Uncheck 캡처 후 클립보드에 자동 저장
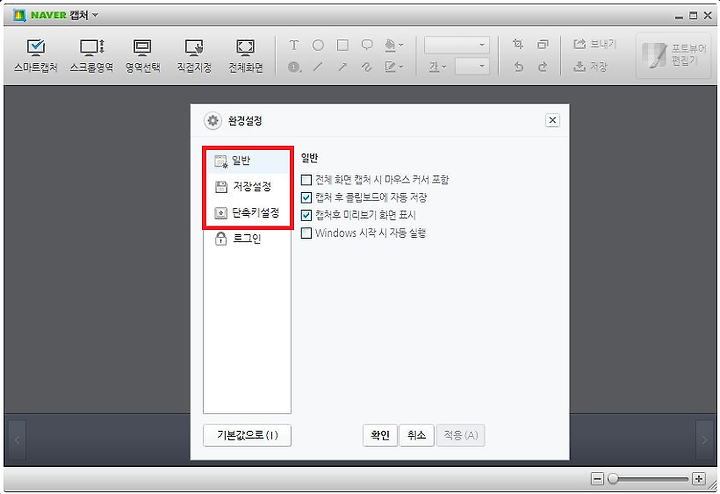This screenshot has width=720, height=494. (x=306, y=197)
